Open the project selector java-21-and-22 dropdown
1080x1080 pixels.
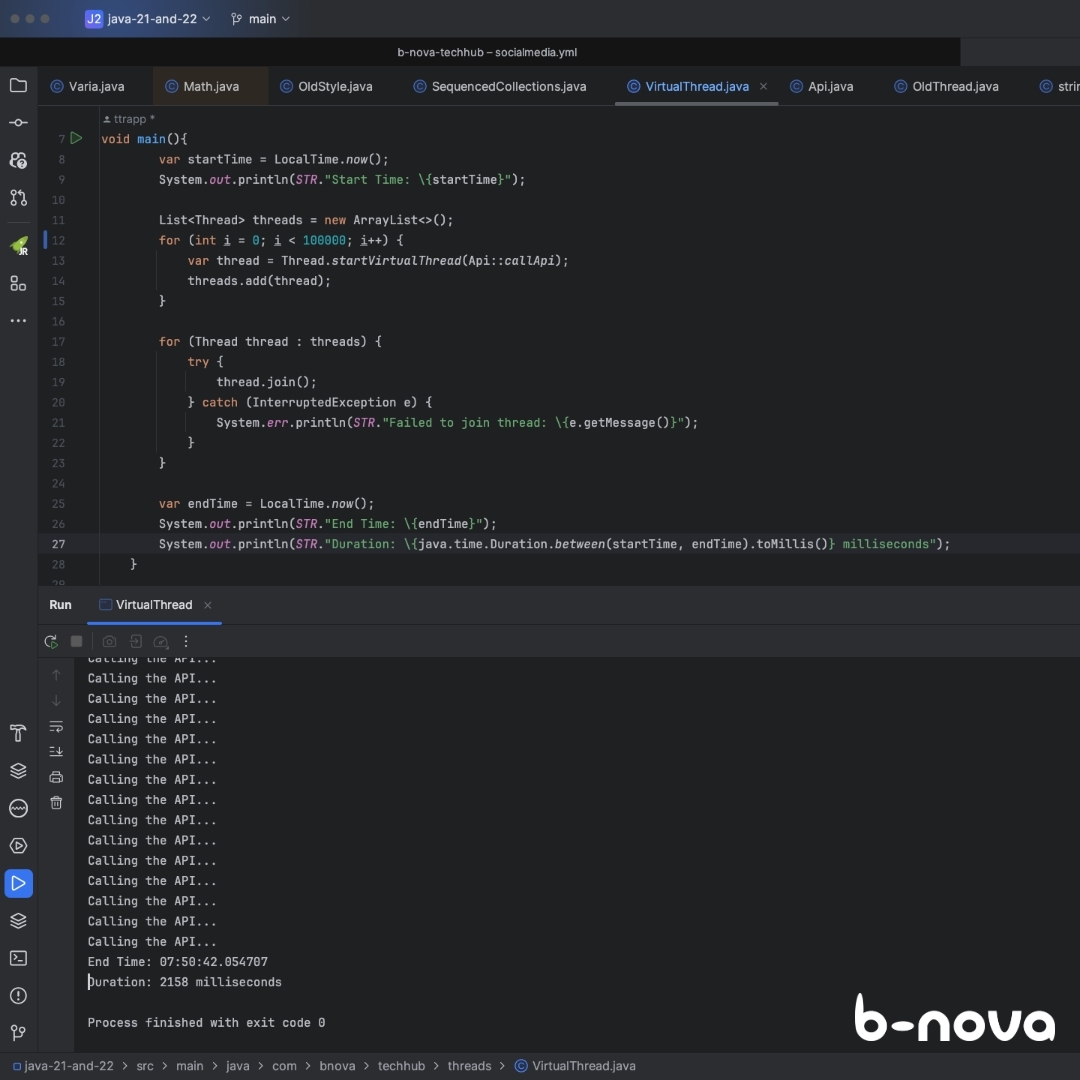(x=147, y=19)
